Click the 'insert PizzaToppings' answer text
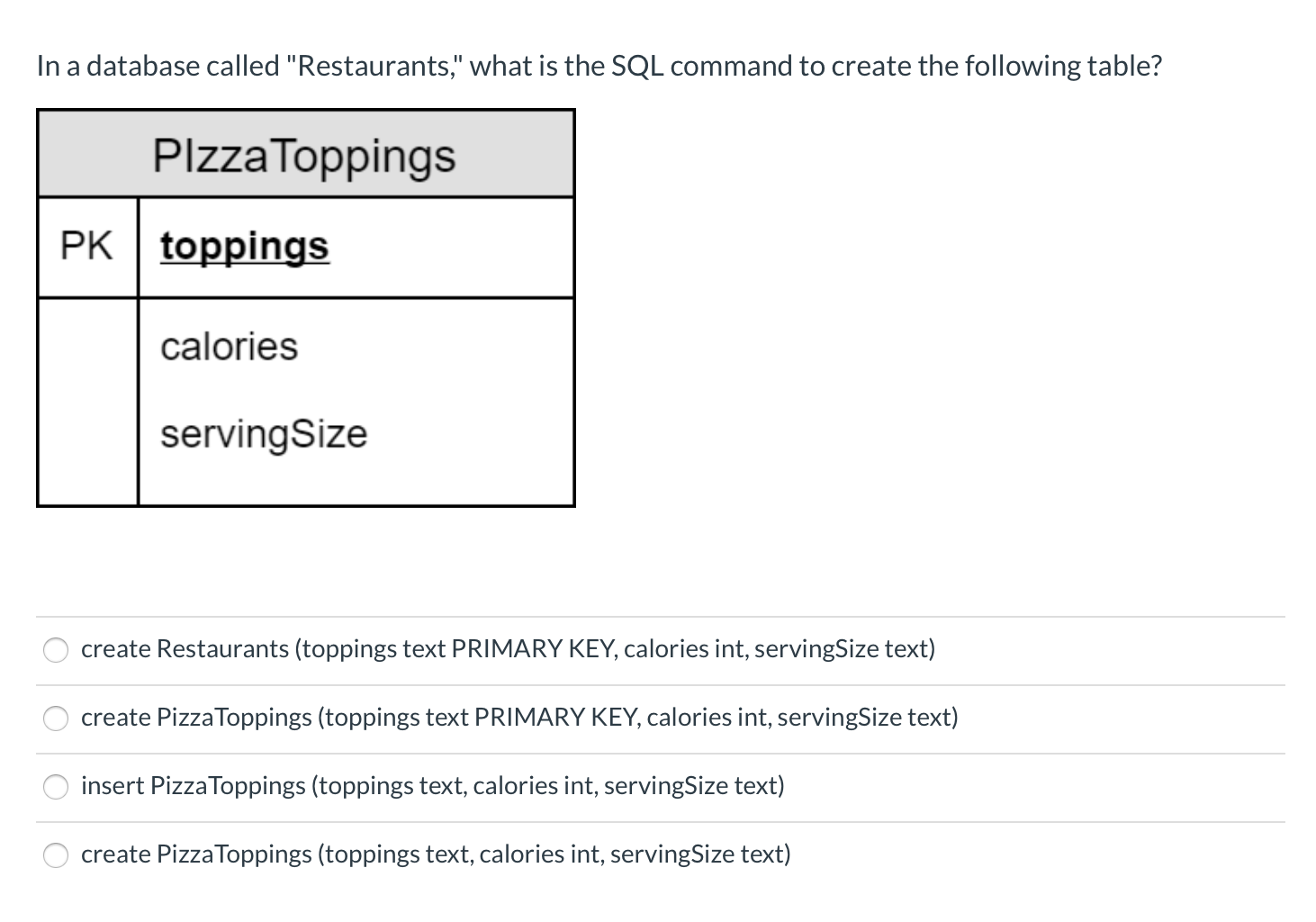Screen dimensions: 1316x922 pos(433,786)
